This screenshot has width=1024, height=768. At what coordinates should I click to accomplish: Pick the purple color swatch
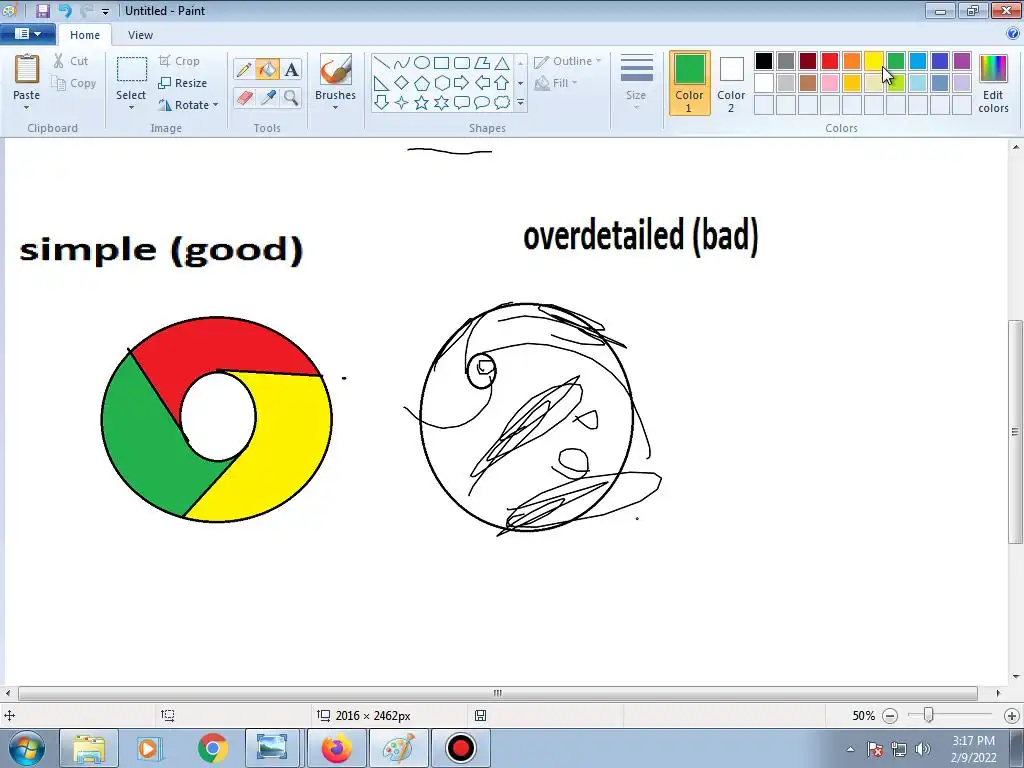click(961, 61)
